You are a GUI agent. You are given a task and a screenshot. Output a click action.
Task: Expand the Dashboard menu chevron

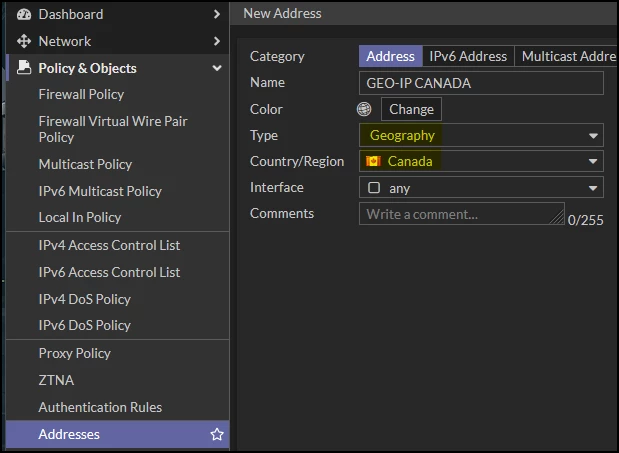(216, 14)
